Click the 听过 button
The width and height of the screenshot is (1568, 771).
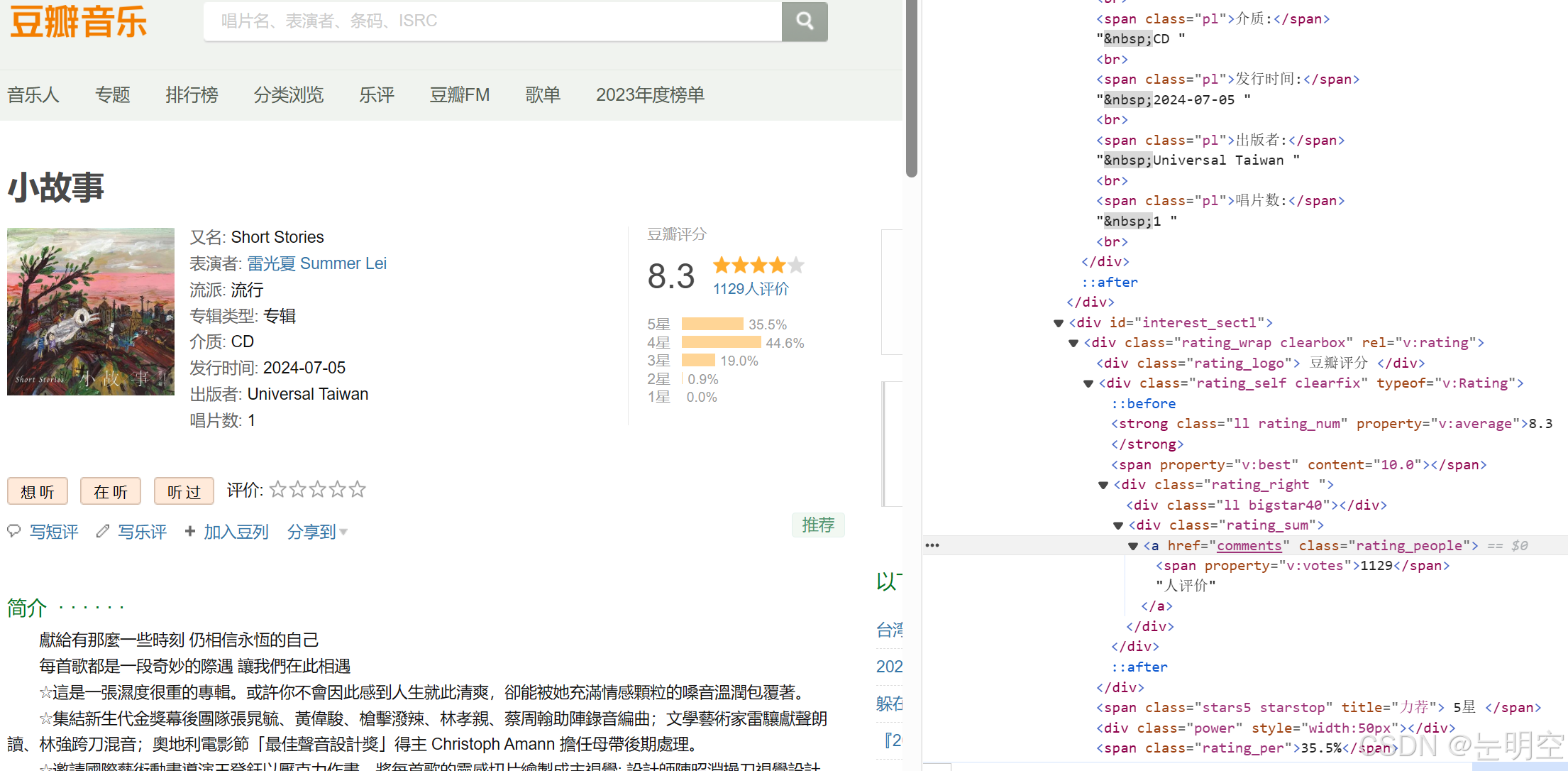tap(184, 491)
